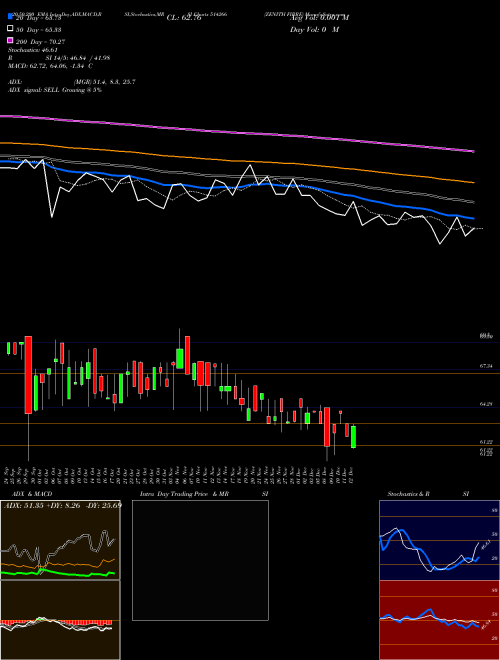Viewport: 500px width, 660px height.
Task: Click the 'Stochastics & RSI' panel title
Action: pos(428,494)
